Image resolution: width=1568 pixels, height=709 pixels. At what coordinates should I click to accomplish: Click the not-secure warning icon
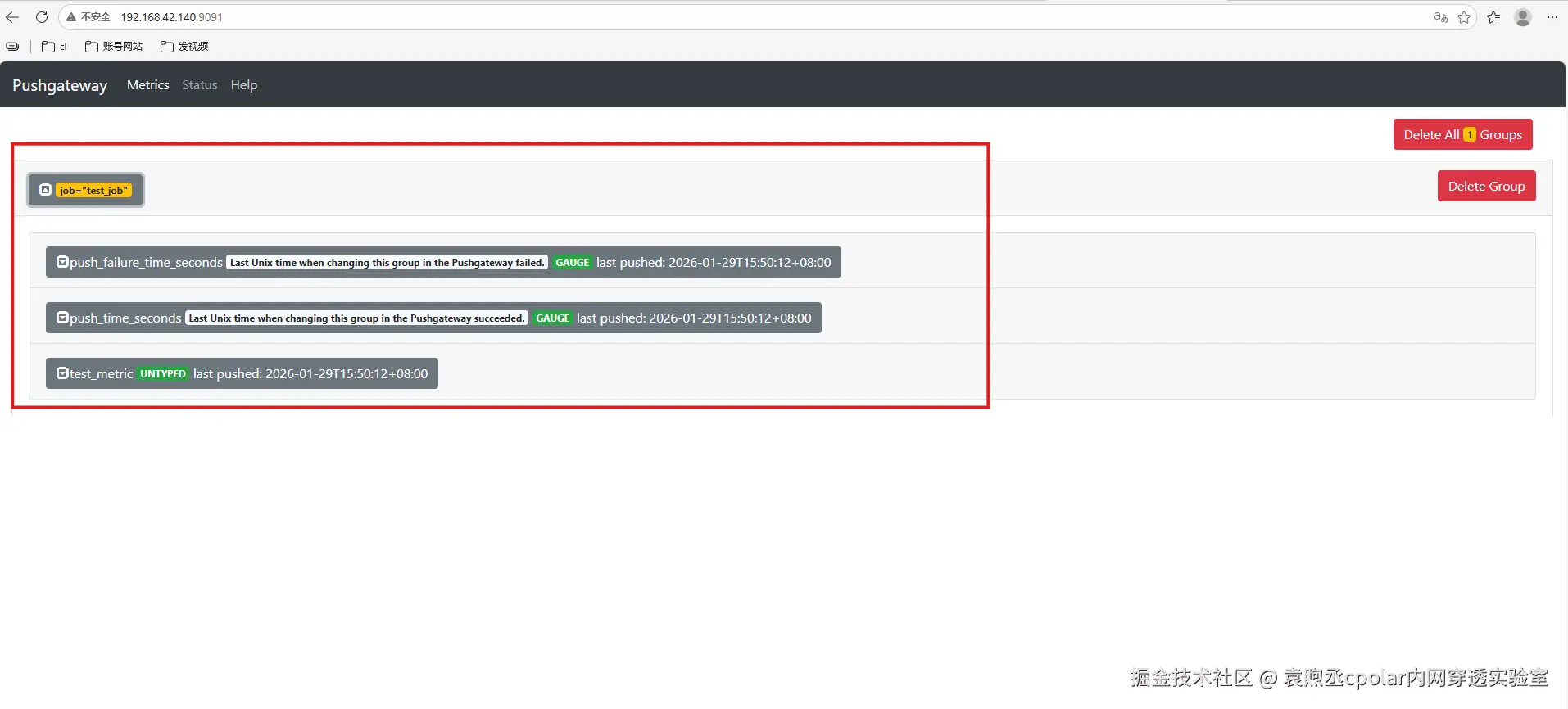tap(71, 17)
